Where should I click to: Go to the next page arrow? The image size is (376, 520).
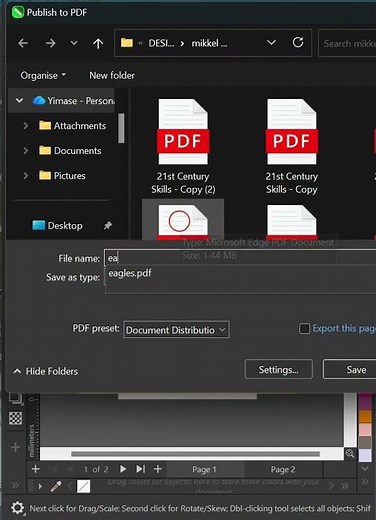(123, 469)
